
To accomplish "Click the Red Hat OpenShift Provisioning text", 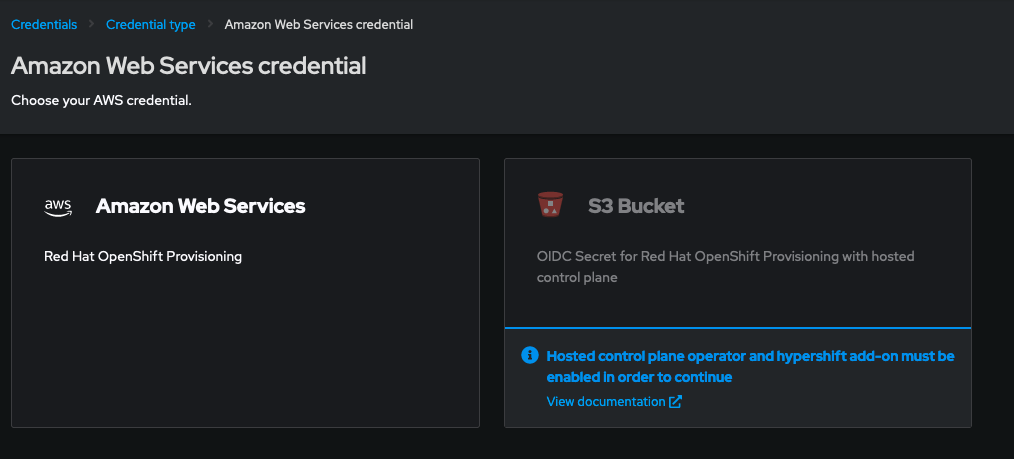I will tap(143, 256).
